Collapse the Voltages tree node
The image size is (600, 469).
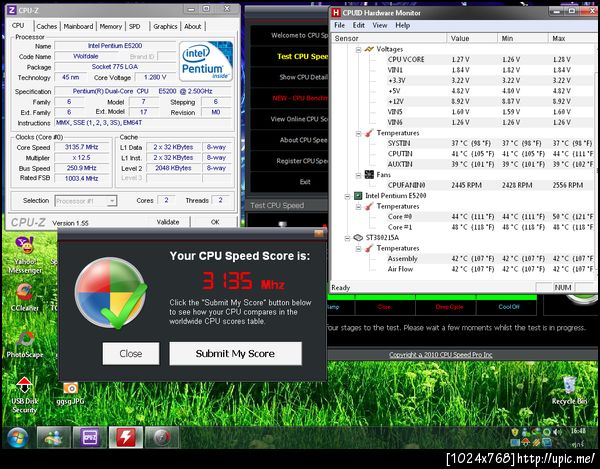click(359, 50)
